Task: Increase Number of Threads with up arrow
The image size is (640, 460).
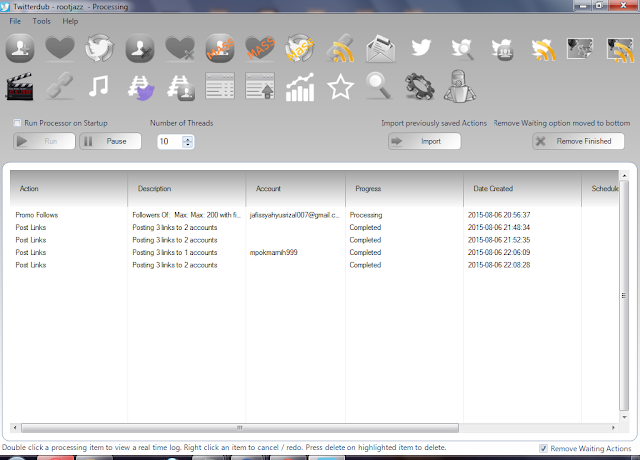Action: point(188,139)
